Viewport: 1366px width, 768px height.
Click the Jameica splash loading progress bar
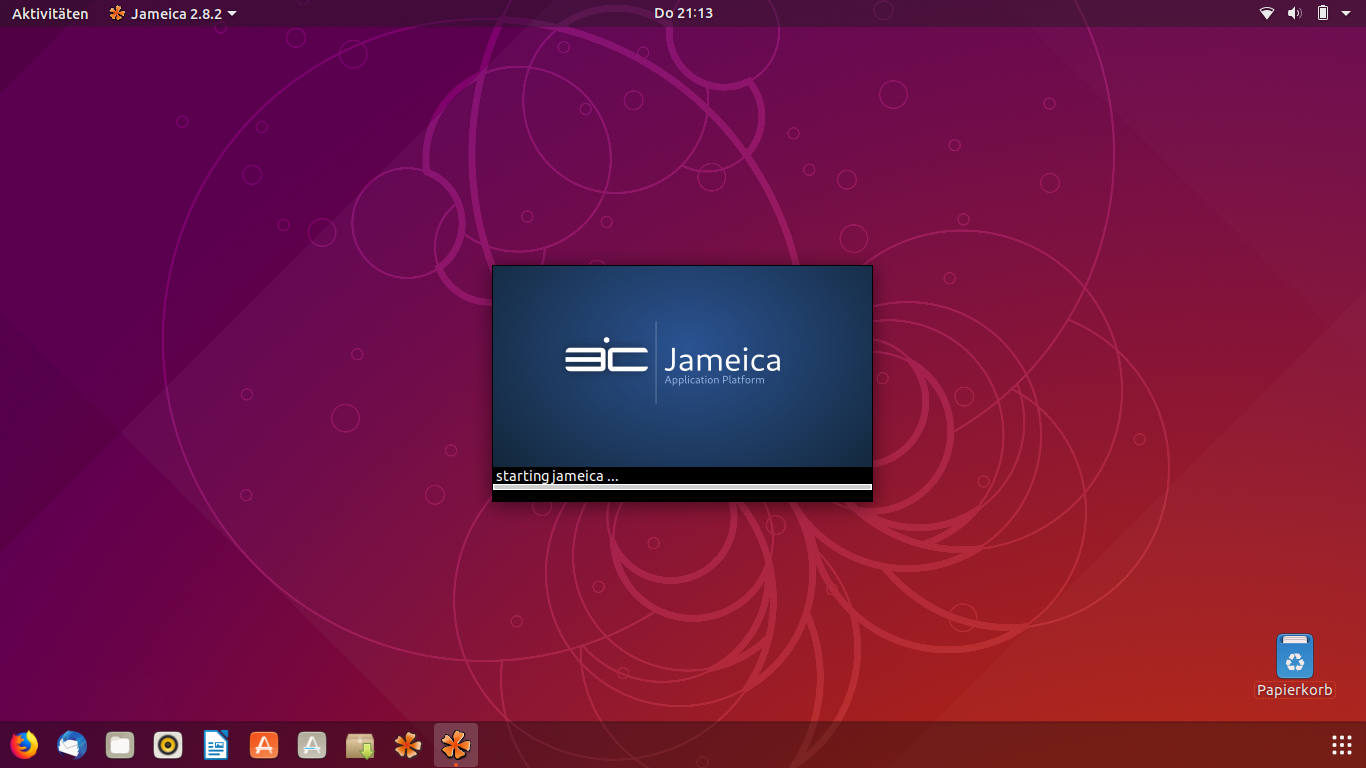[683, 487]
